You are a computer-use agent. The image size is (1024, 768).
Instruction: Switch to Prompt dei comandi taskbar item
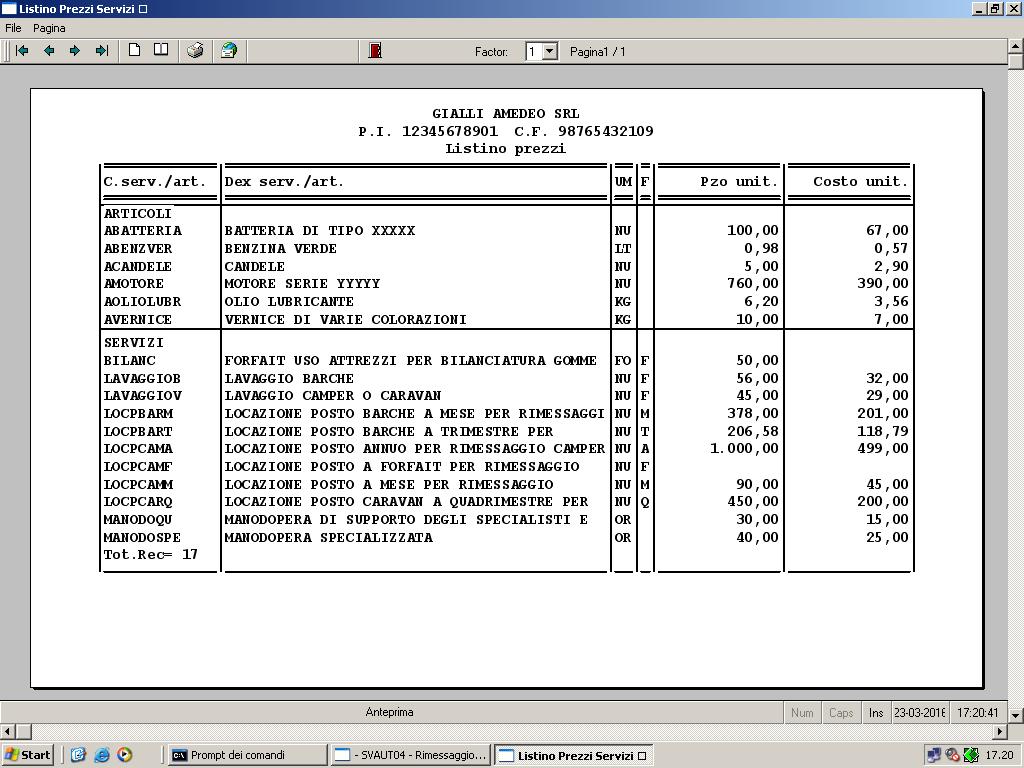[x=247, y=755]
